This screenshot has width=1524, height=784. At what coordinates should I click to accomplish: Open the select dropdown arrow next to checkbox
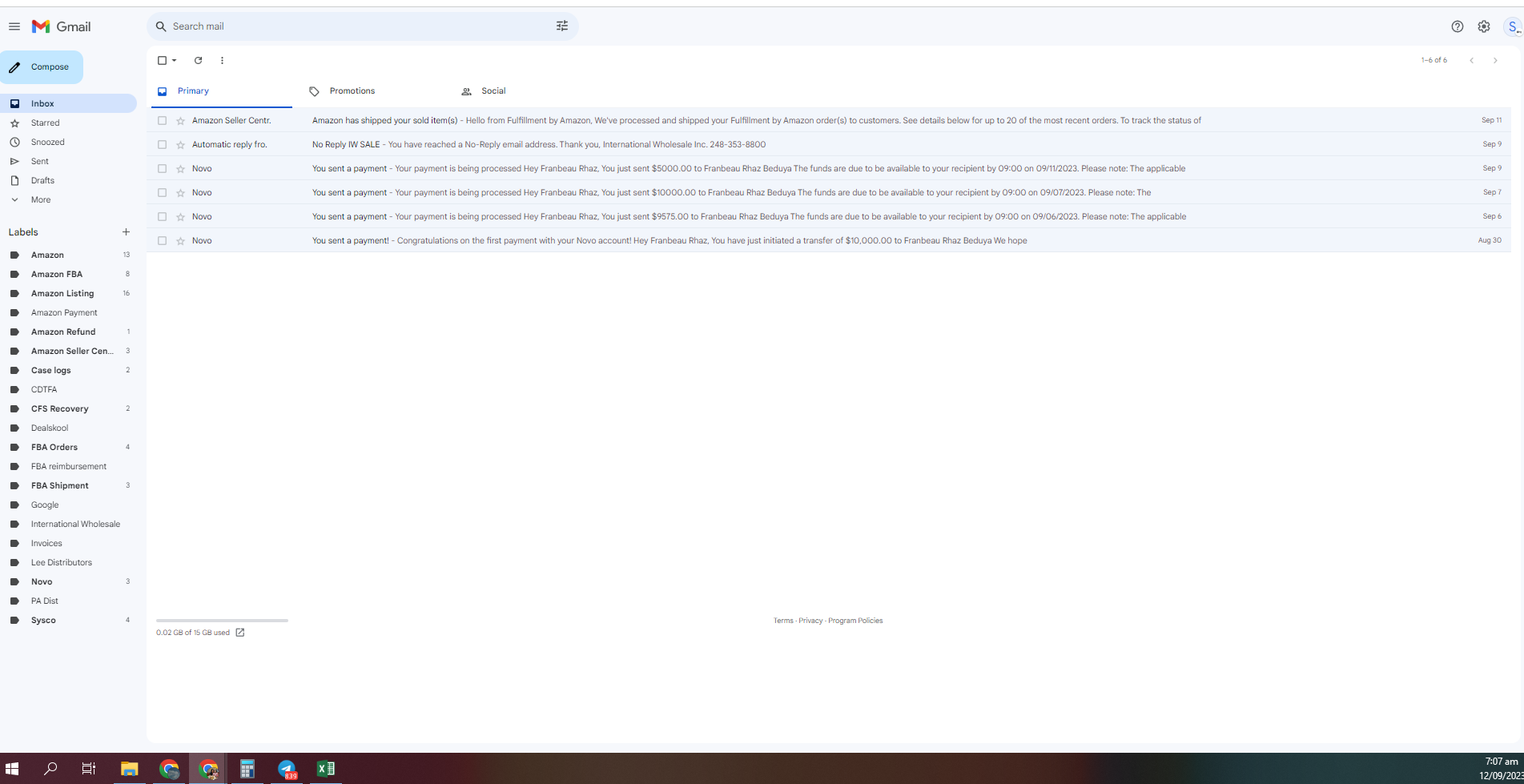175,60
